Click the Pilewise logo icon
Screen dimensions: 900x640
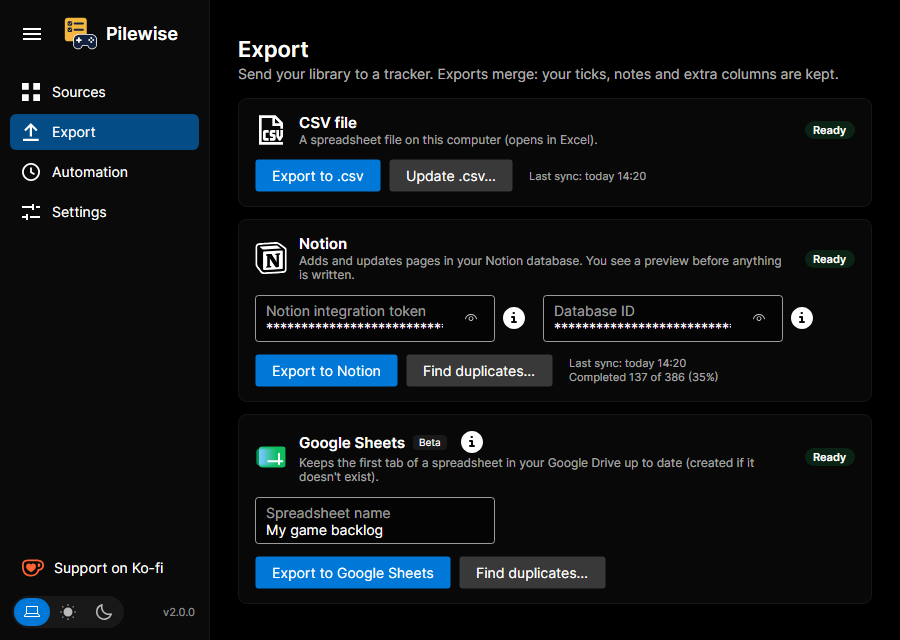click(80, 33)
